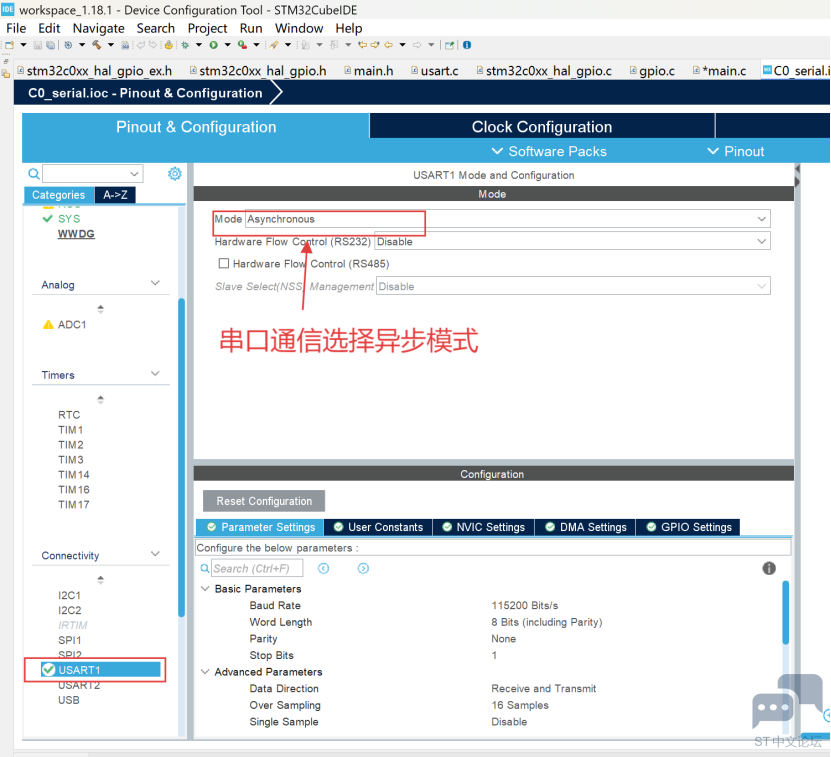Select the Categories view button

58,195
